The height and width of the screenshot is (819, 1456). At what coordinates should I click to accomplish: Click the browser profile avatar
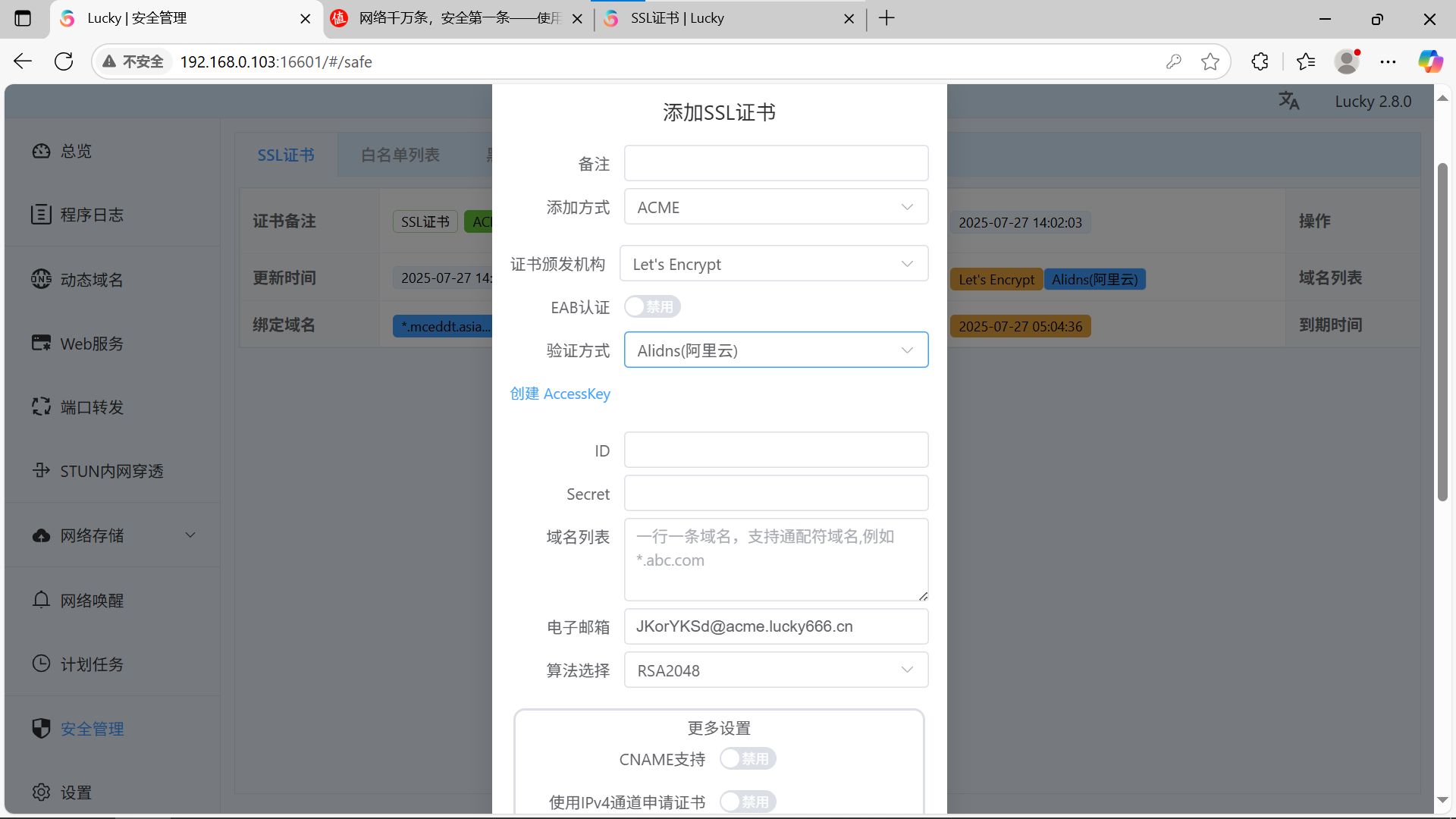1347,61
